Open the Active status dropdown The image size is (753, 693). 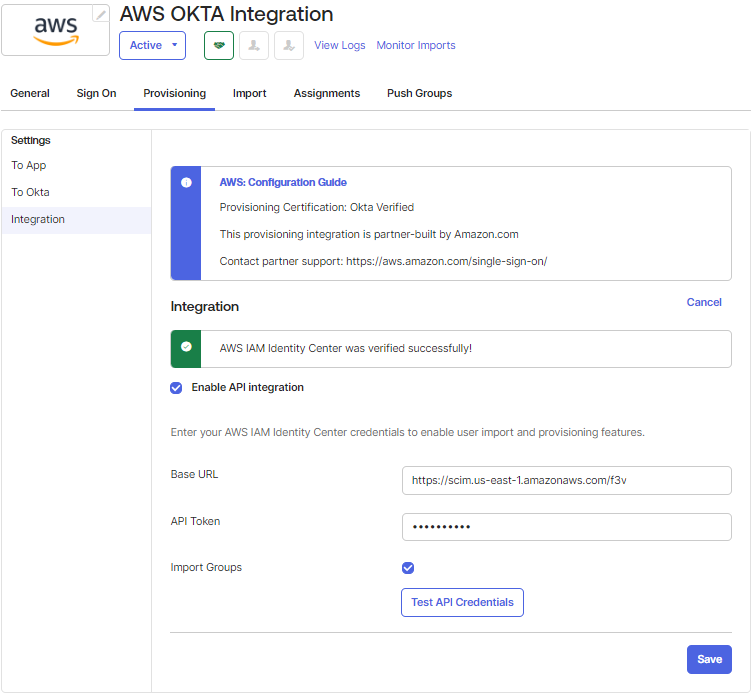pos(153,46)
